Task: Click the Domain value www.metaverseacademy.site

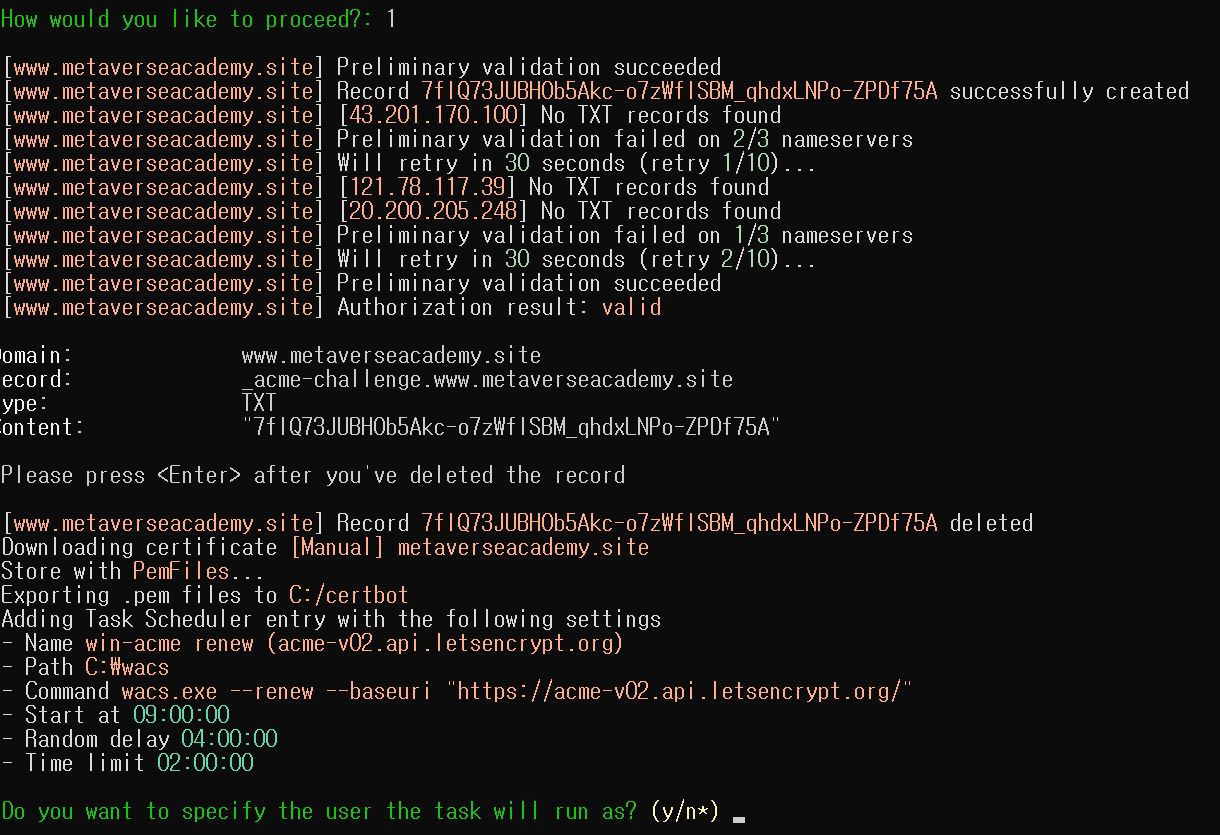Action: 391,355
